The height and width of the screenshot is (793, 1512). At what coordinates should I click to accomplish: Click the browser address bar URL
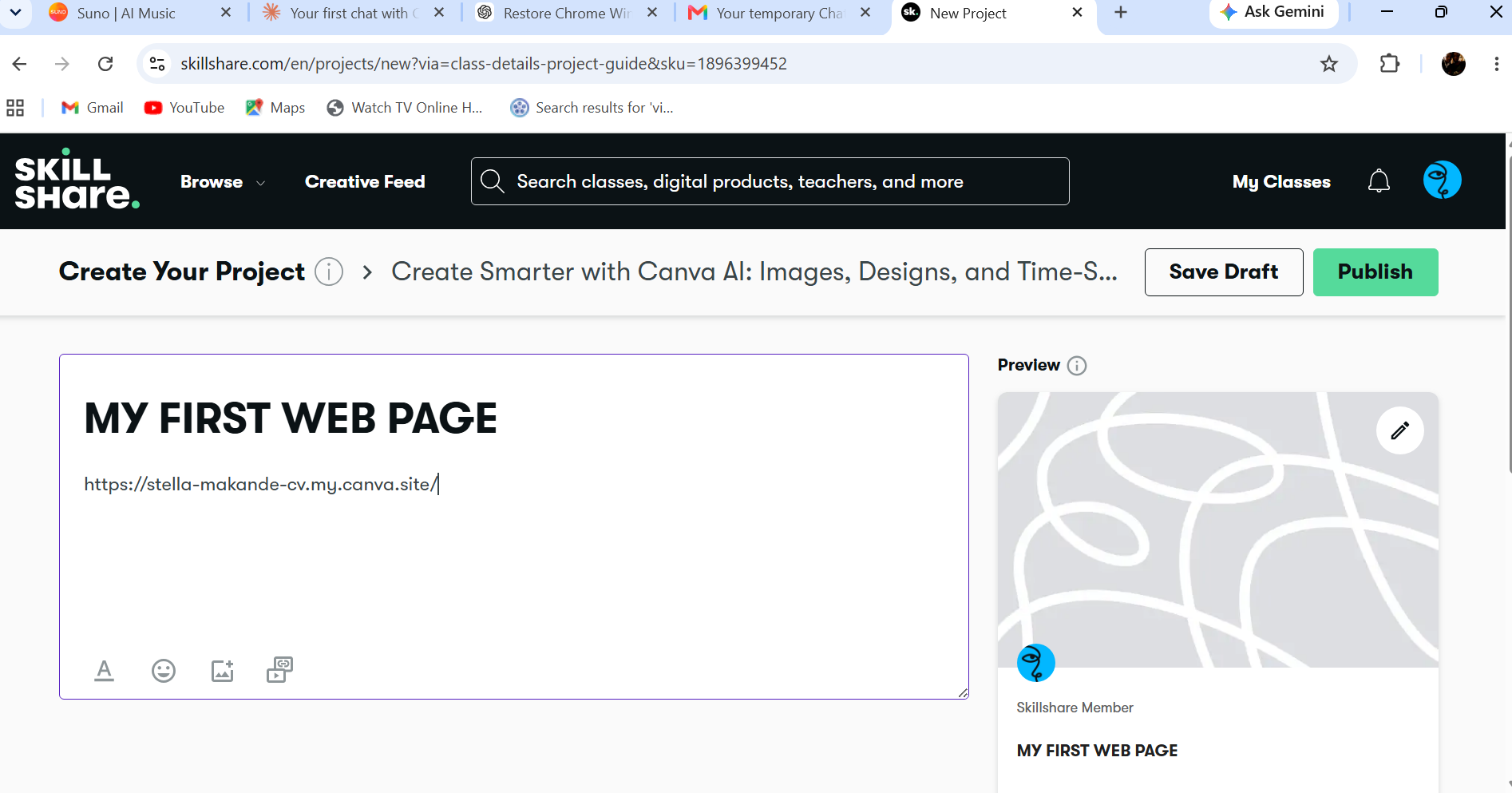pos(484,64)
